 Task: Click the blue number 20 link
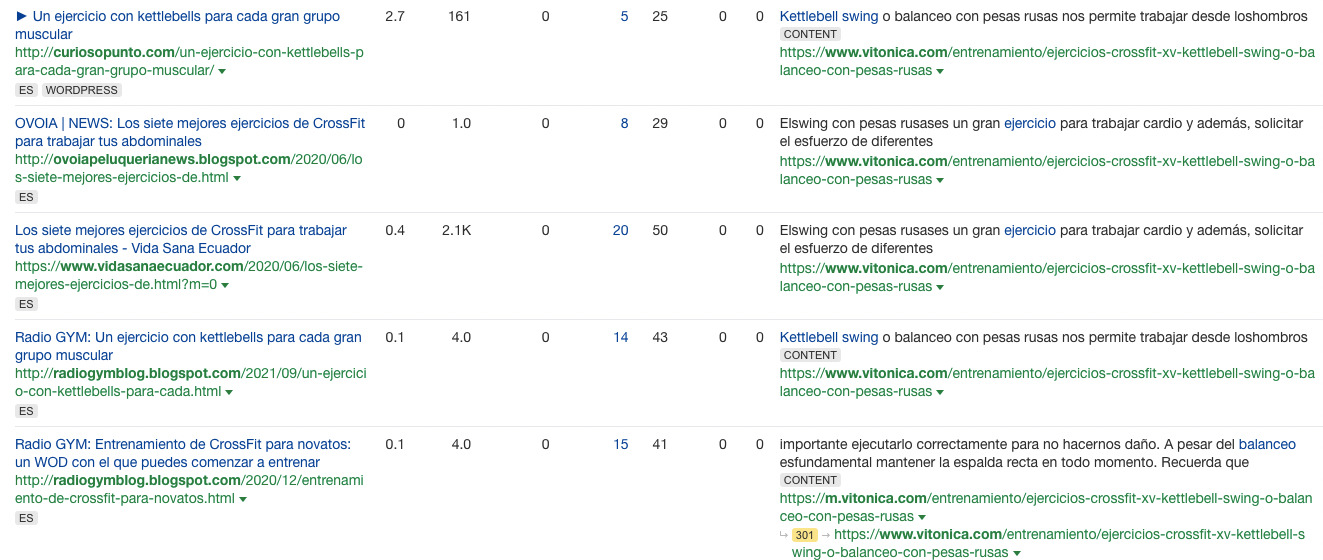coord(620,230)
